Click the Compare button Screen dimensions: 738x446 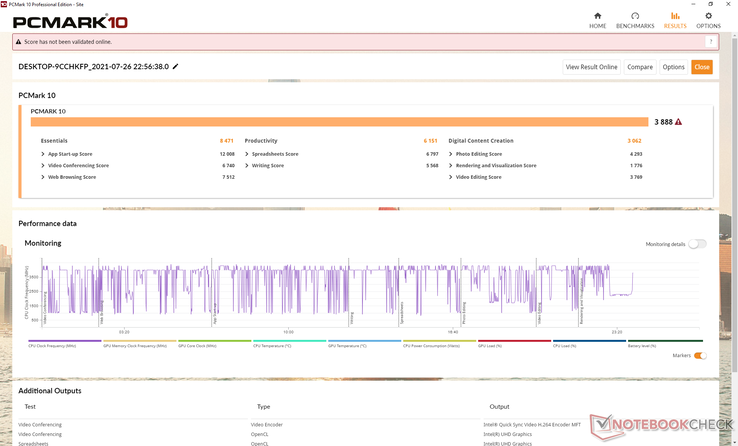[x=640, y=67]
